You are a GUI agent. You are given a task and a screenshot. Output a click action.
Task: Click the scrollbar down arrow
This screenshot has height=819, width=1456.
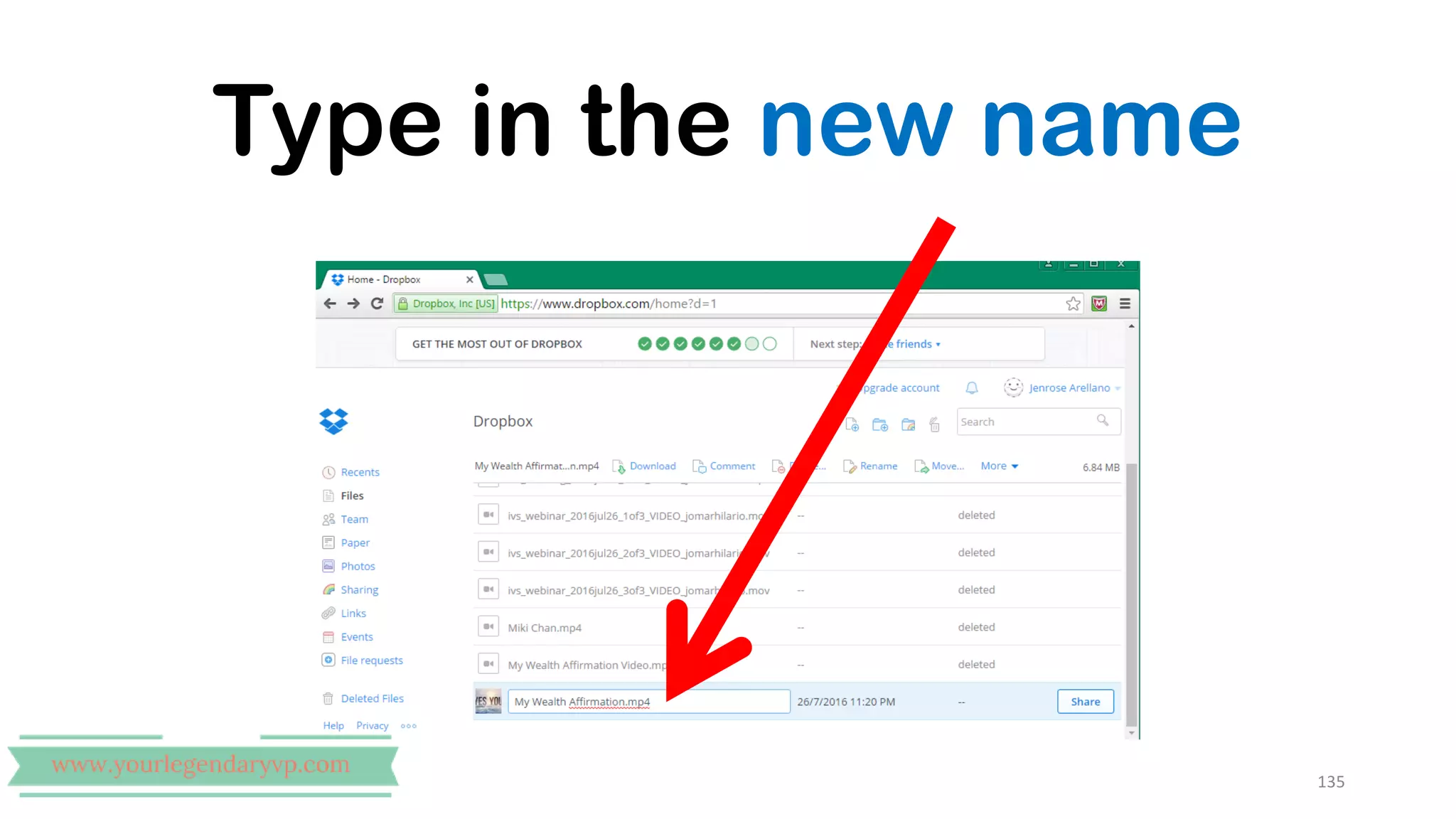[x=1131, y=733]
